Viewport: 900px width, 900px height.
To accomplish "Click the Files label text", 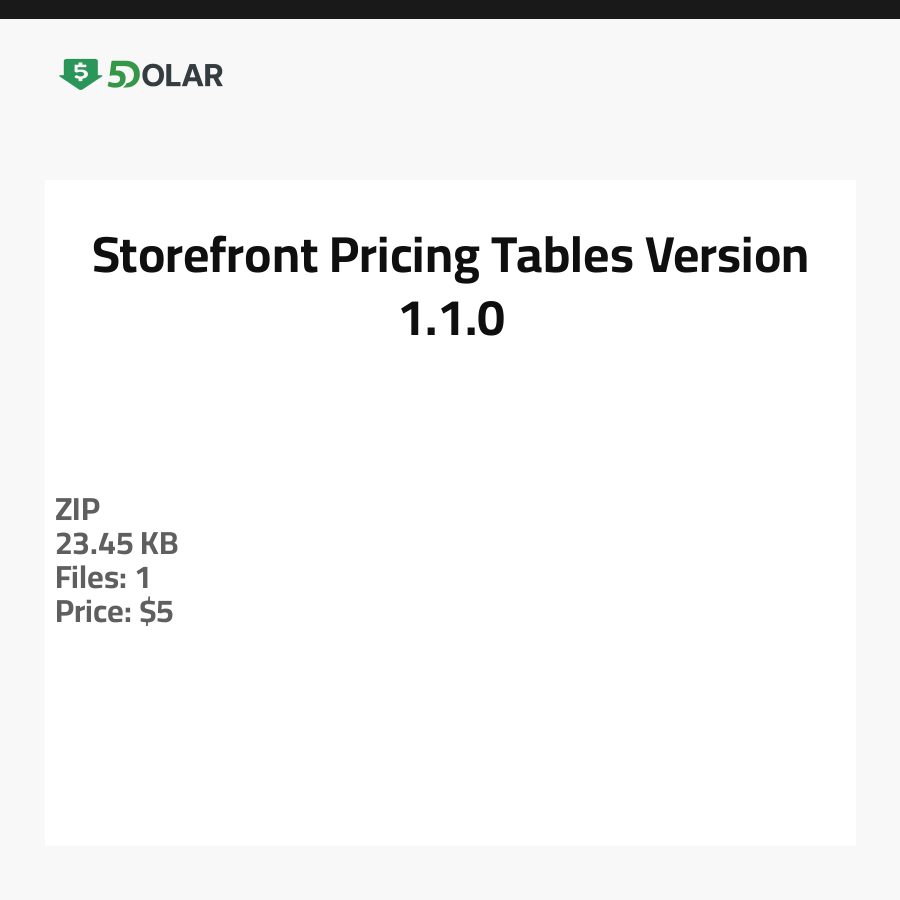I will [90, 578].
